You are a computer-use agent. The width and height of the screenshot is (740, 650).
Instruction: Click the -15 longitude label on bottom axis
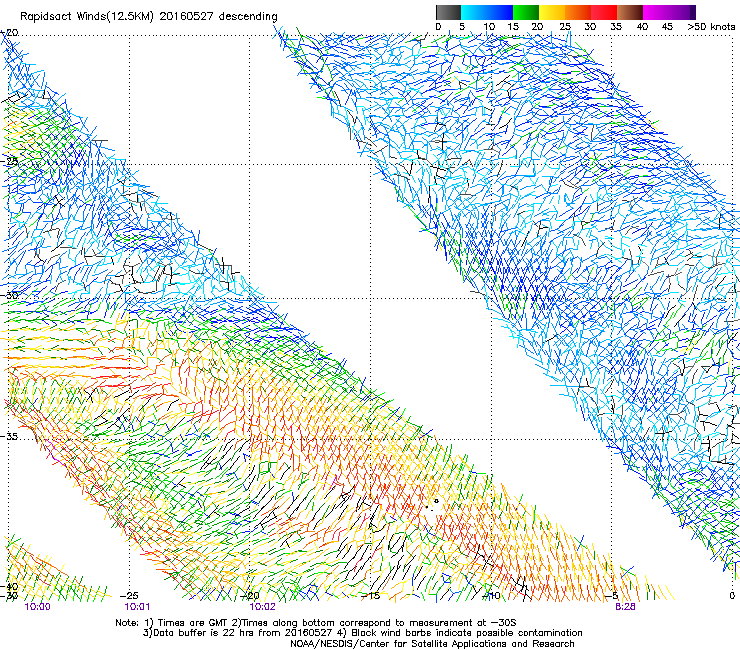[371, 596]
